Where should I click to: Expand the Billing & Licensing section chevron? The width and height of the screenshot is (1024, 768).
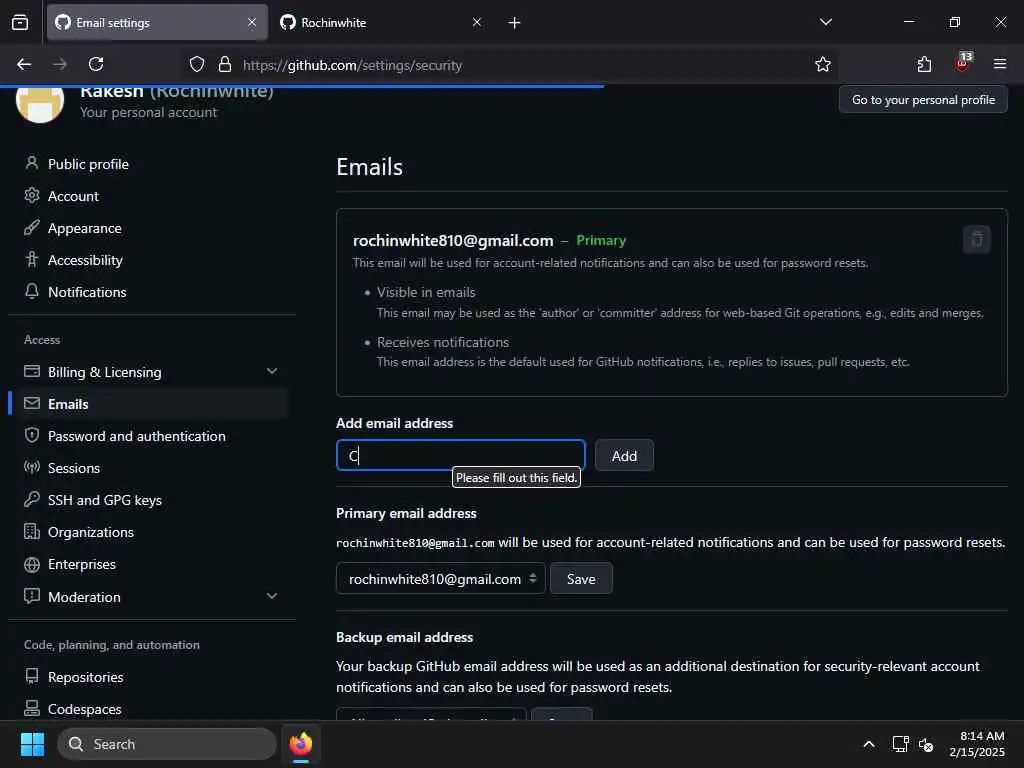(x=272, y=371)
